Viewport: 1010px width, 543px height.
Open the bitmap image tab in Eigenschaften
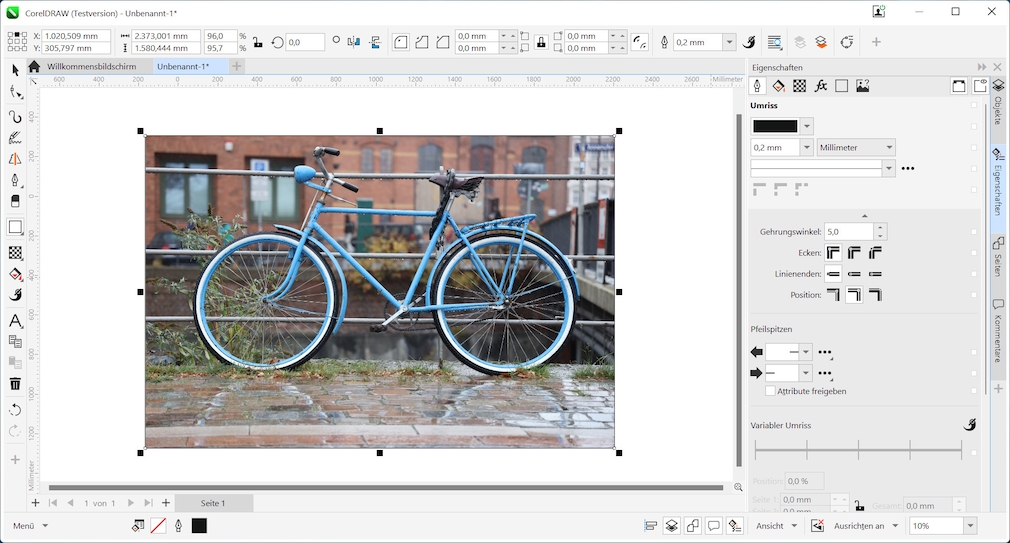point(862,86)
